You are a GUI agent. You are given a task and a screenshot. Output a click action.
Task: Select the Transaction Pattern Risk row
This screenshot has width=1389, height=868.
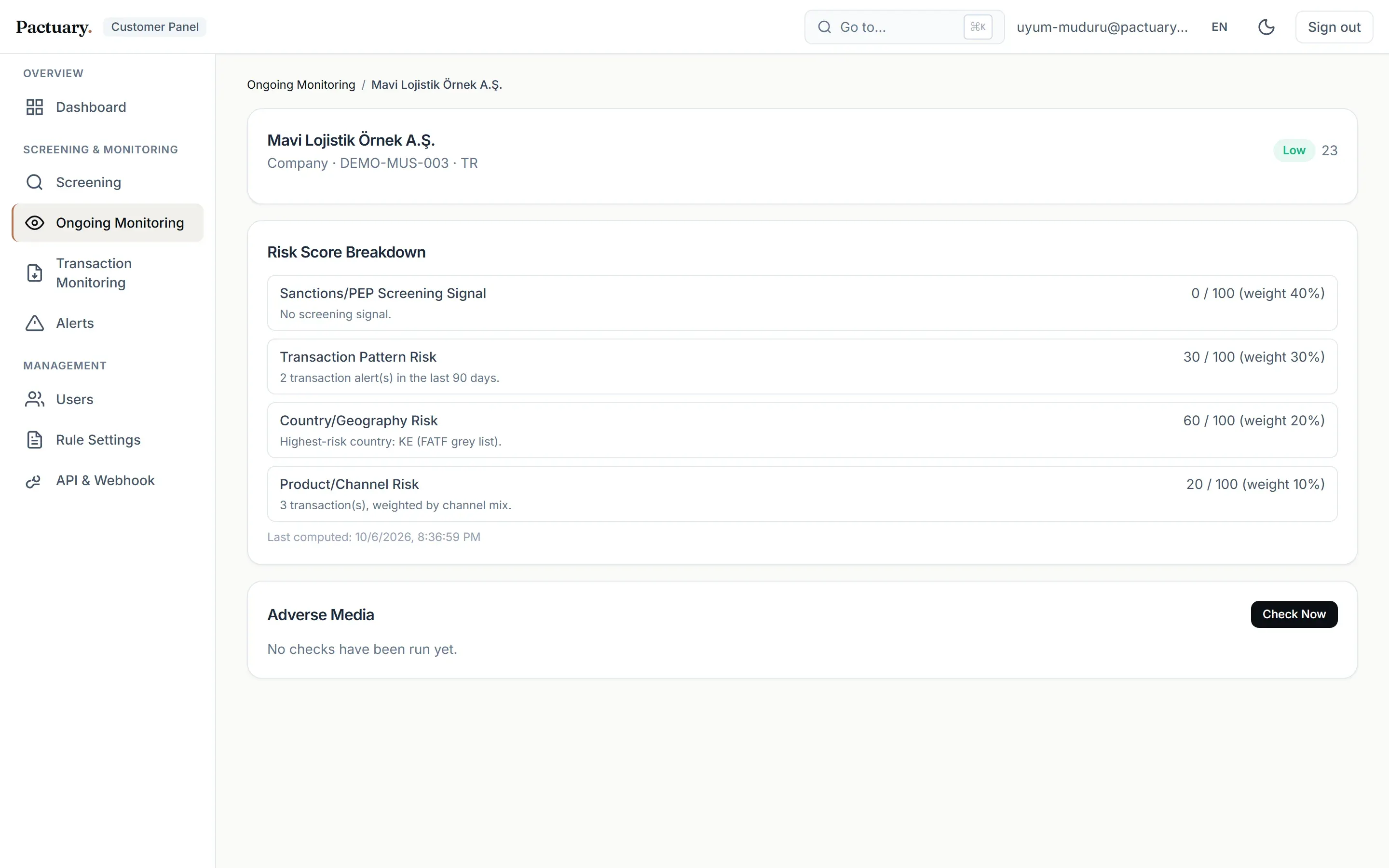tap(802, 366)
